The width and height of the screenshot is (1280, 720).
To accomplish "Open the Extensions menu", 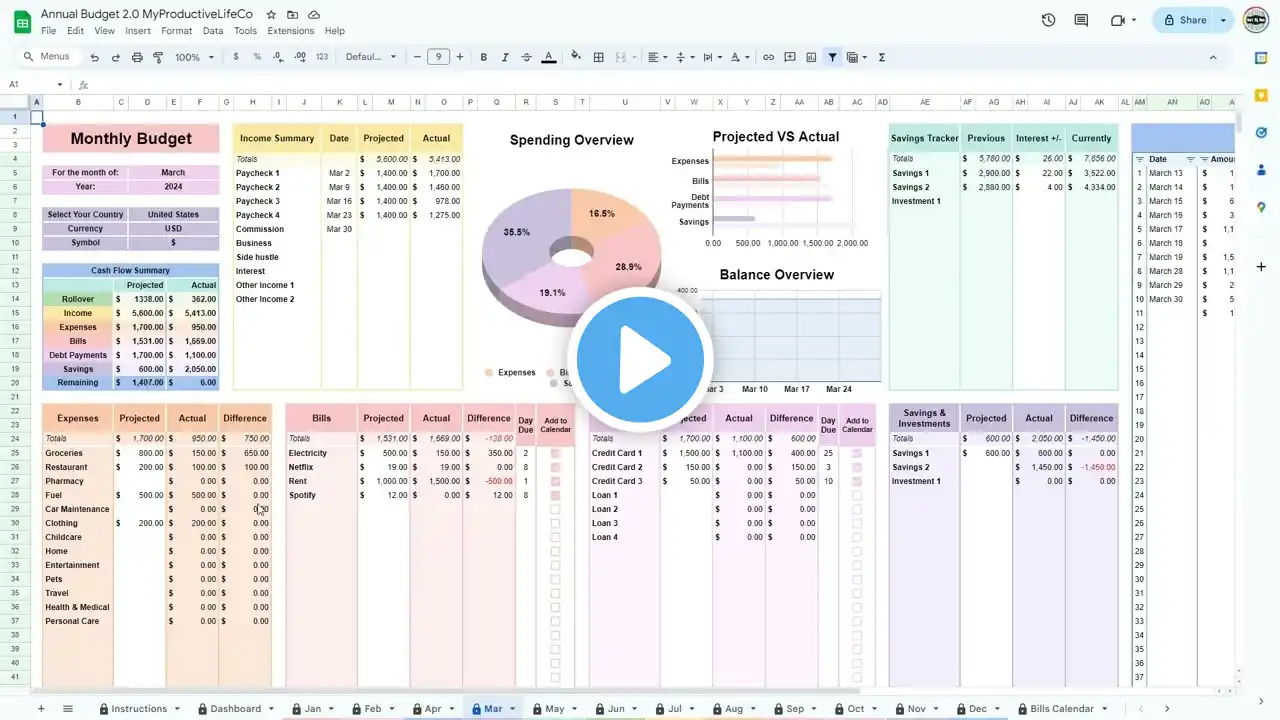I will pos(290,31).
